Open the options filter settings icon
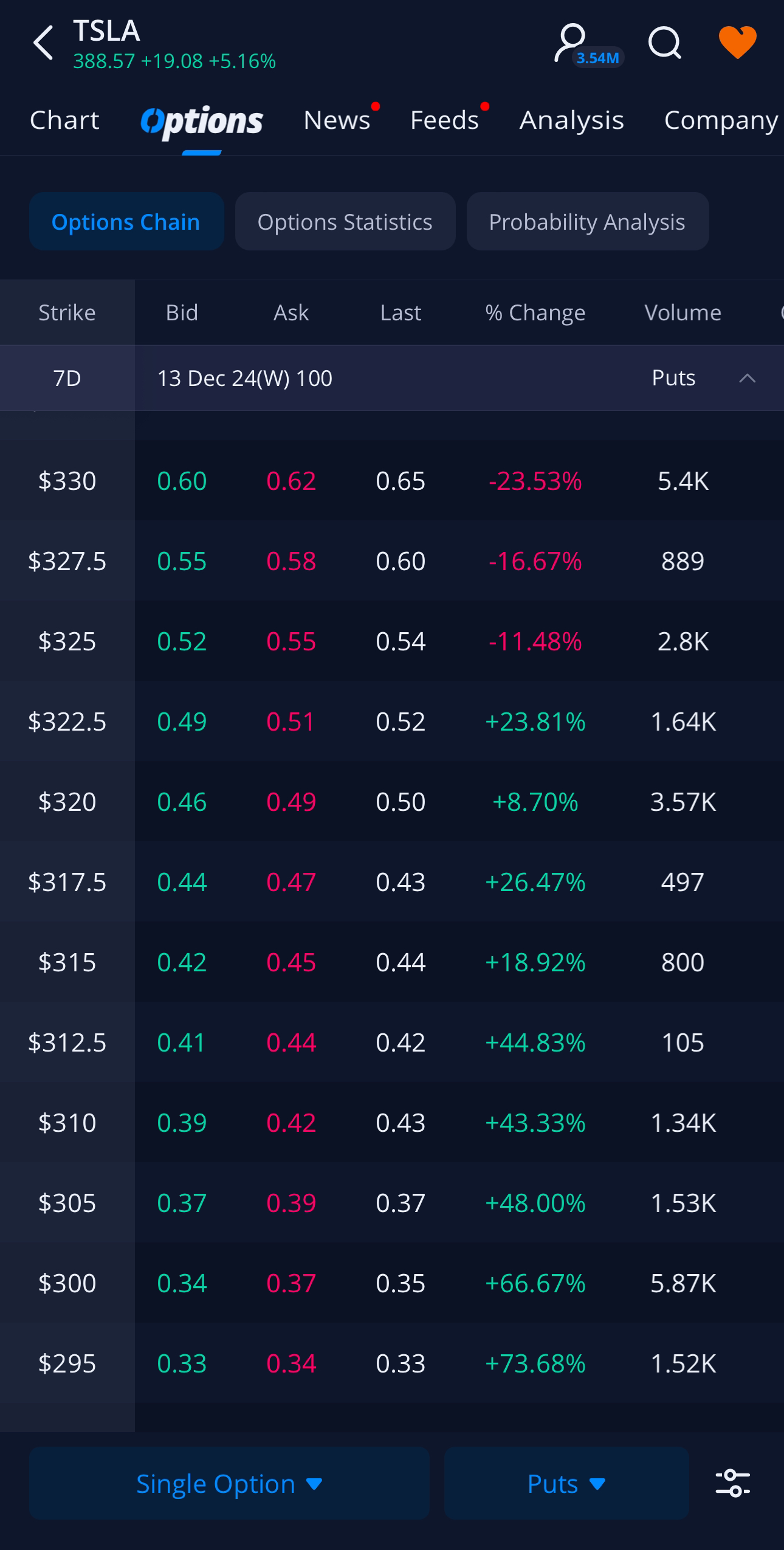 [x=732, y=1483]
